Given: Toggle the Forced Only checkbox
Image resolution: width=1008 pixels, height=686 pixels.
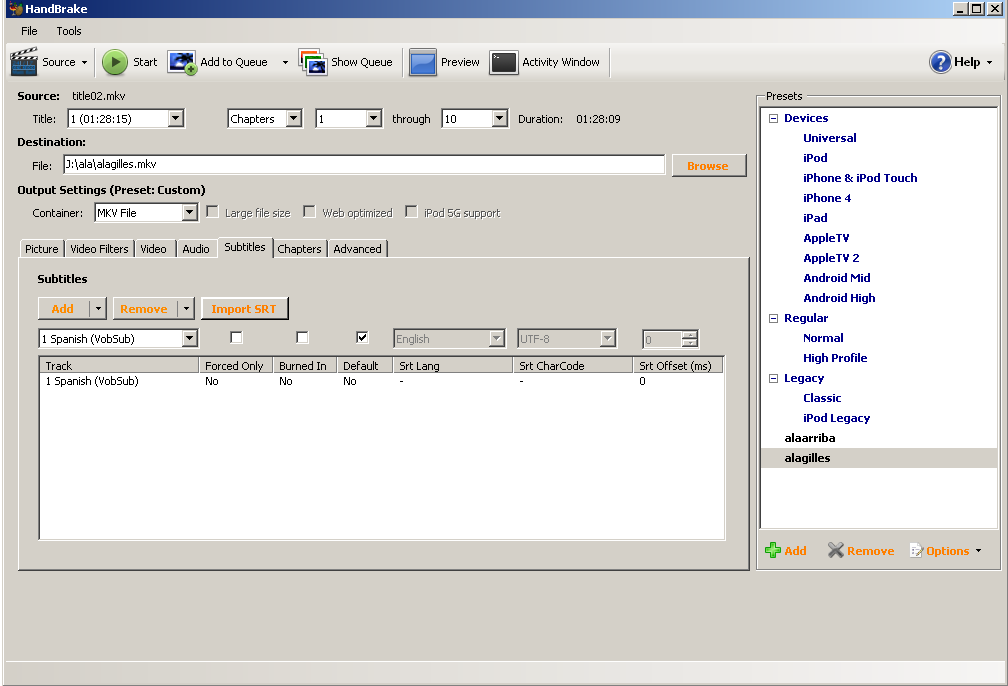Looking at the screenshot, I should 236,338.
